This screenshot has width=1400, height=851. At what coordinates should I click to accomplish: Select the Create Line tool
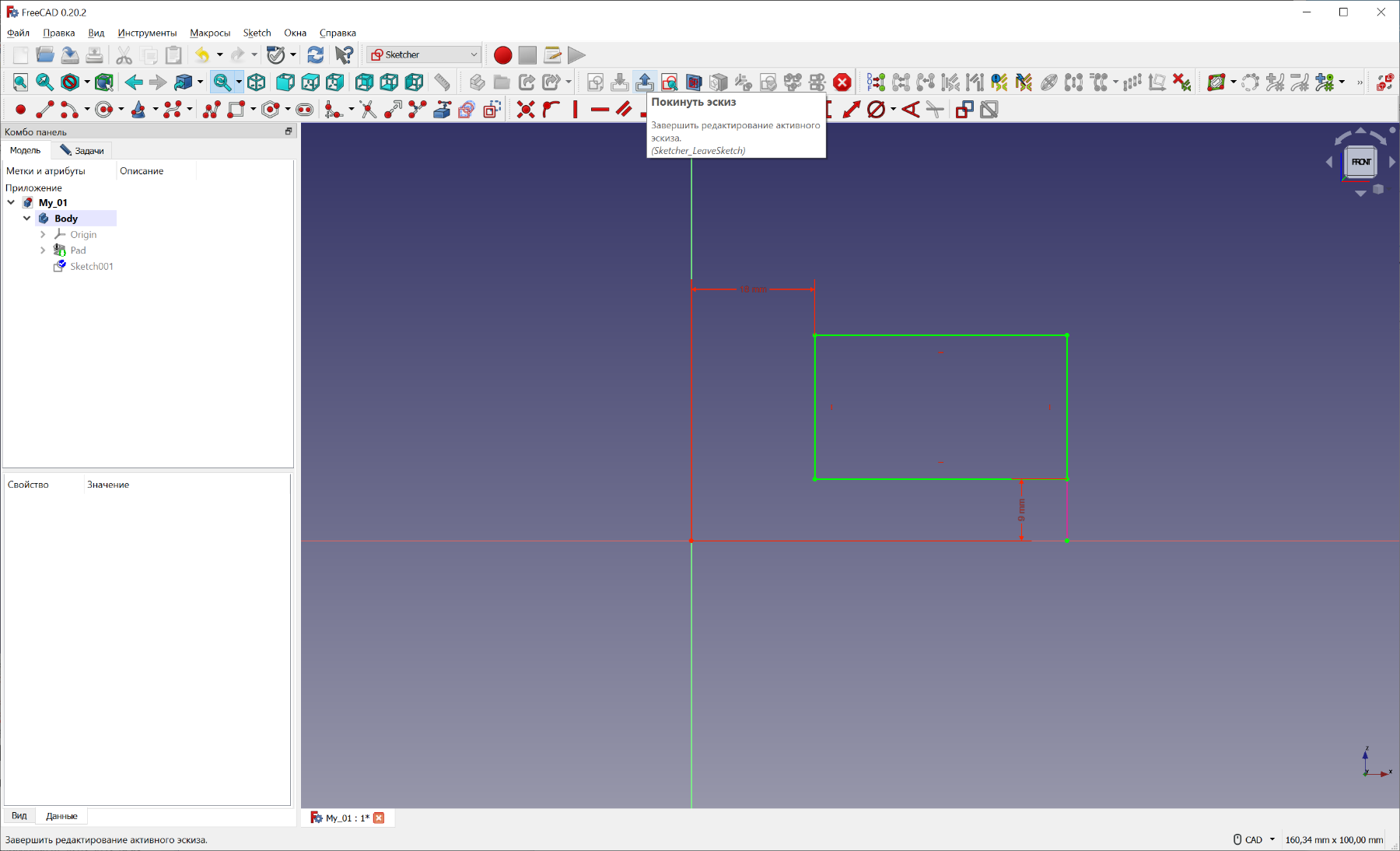(45, 110)
